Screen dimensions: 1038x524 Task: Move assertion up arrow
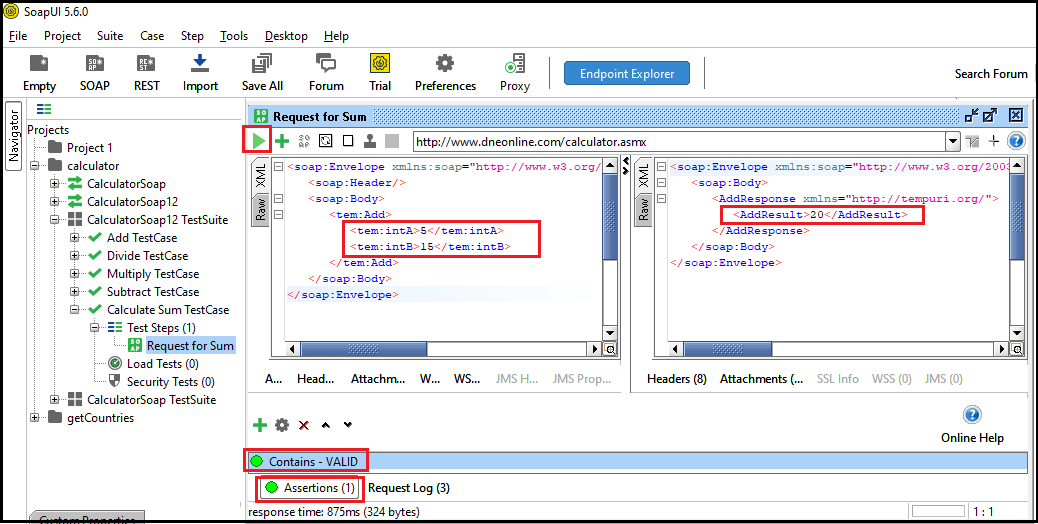coord(326,425)
